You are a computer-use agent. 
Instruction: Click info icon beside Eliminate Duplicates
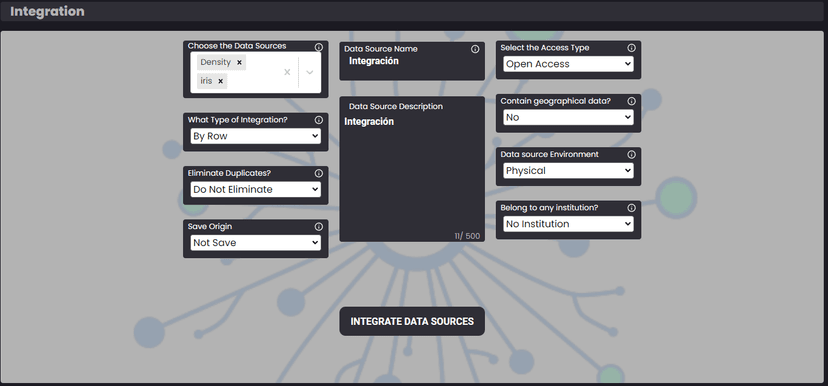(x=318, y=173)
